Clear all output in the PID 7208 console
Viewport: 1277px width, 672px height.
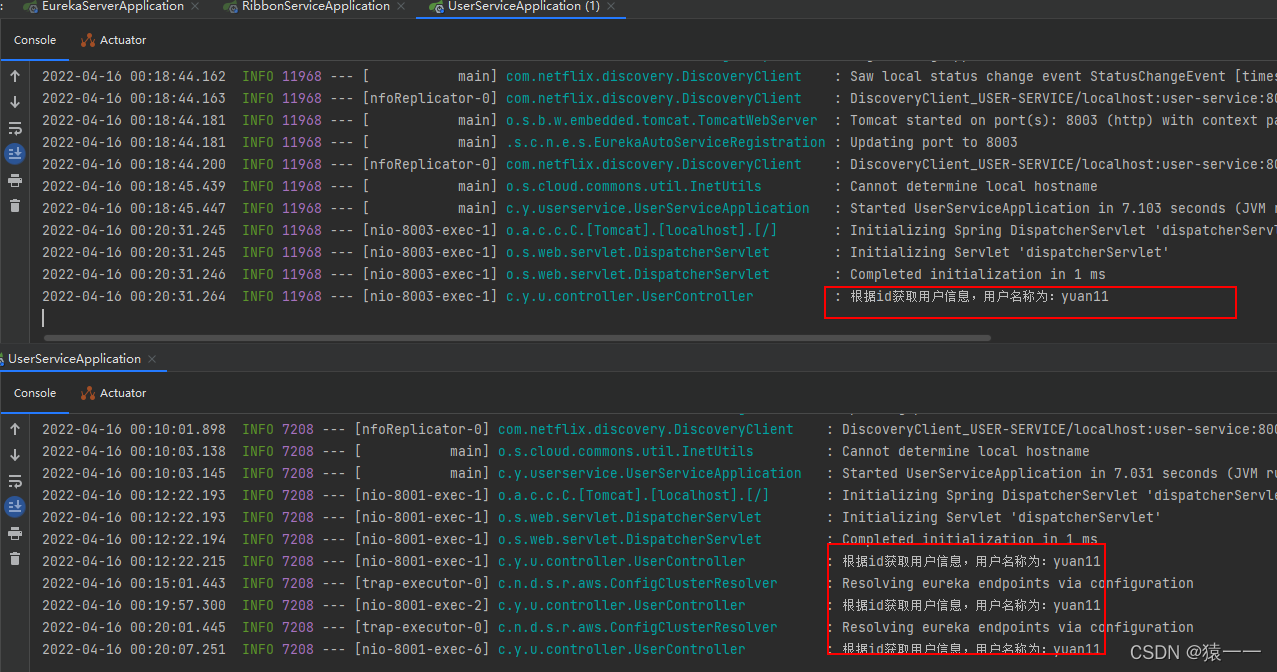coord(14,559)
